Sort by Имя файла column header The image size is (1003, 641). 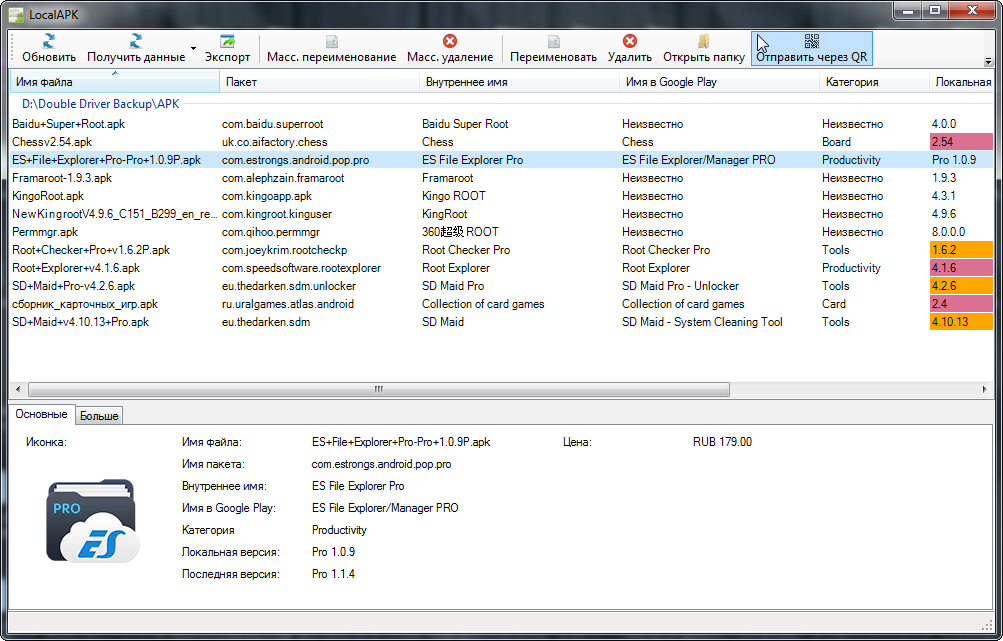tap(115, 82)
